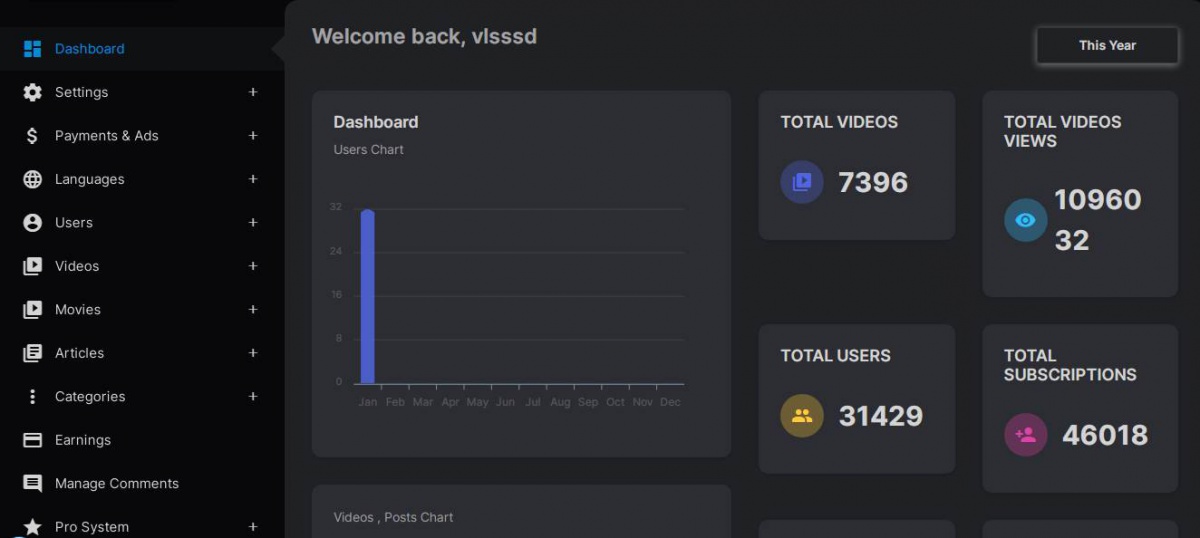
Task: Expand the Videos submenu plus sign
Action: click(253, 266)
